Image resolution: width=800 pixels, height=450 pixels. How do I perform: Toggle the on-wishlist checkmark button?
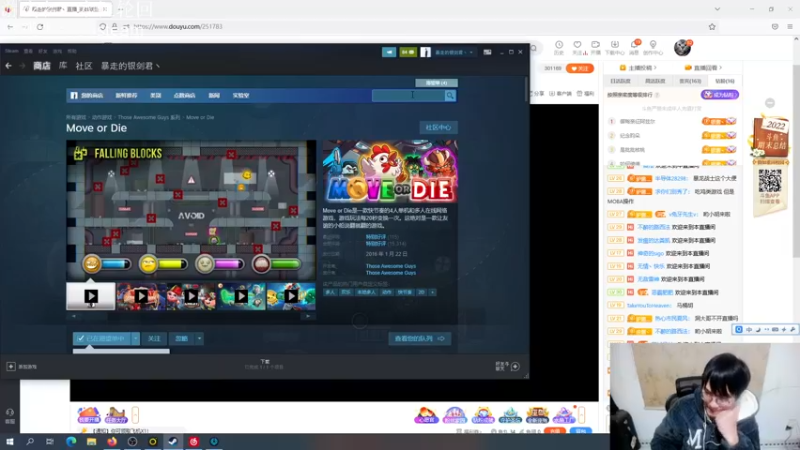tap(102, 338)
